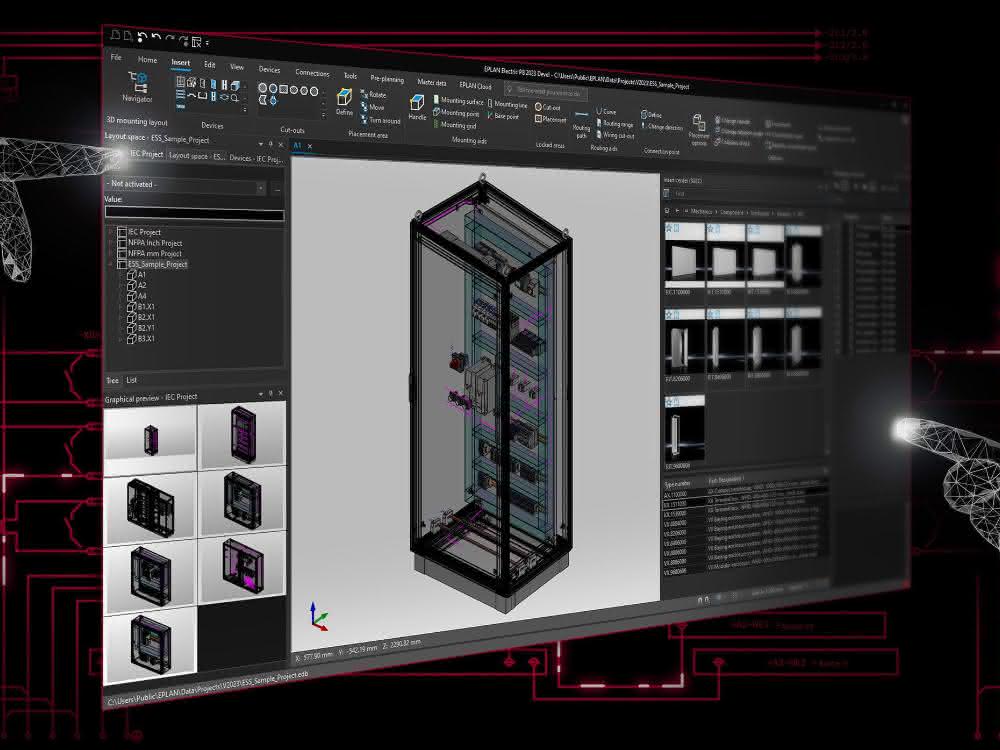Expand the NFPA mm Project tree node
Screen dimensions: 1000x750
point(111,253)
